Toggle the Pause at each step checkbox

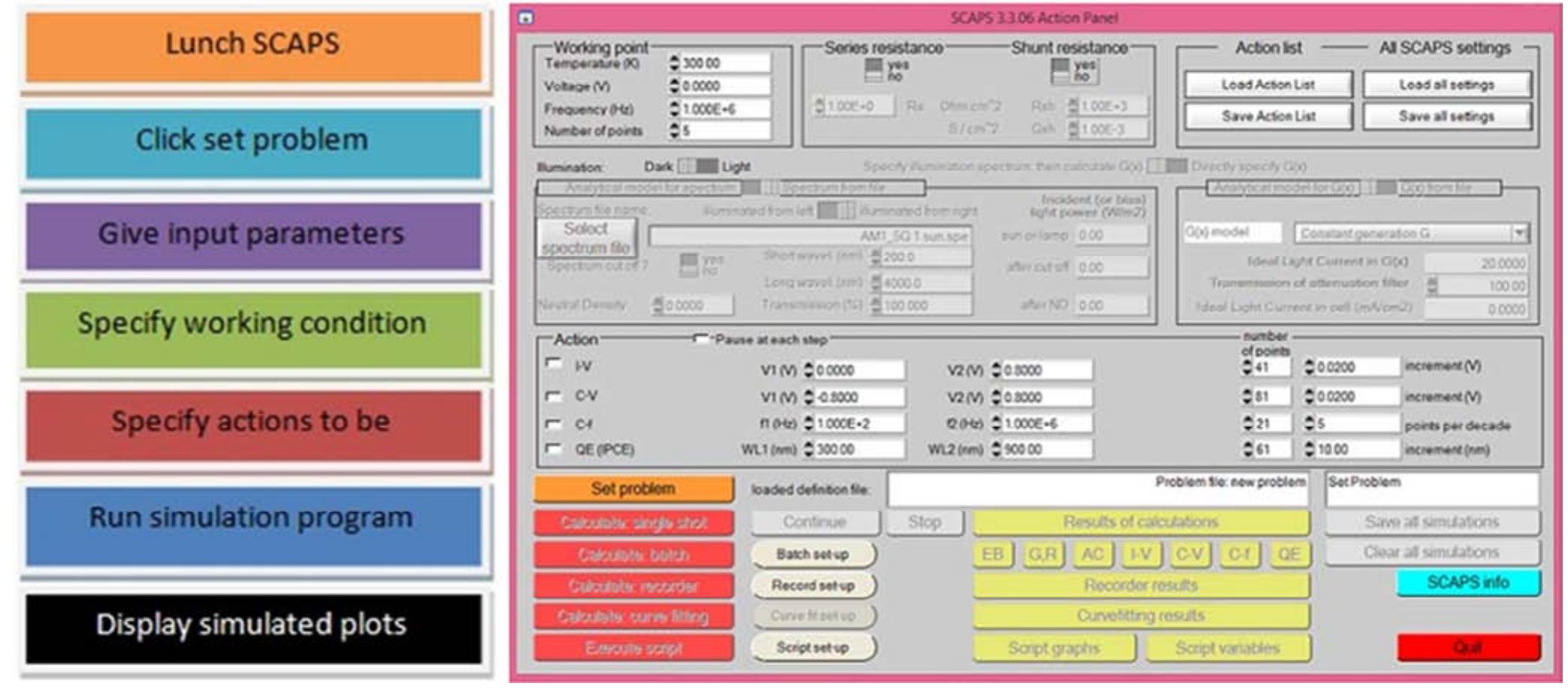pos(701,339)
